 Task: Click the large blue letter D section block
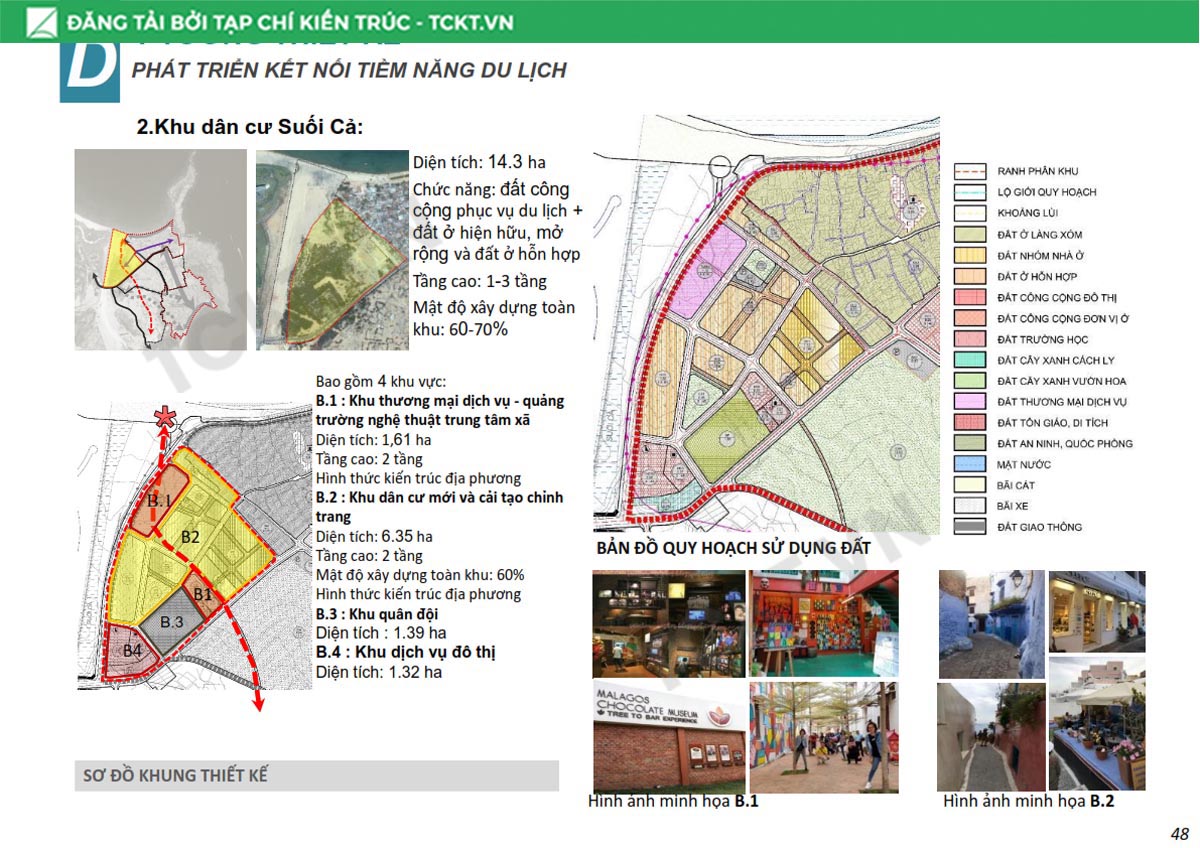click(x=90, y=72)
